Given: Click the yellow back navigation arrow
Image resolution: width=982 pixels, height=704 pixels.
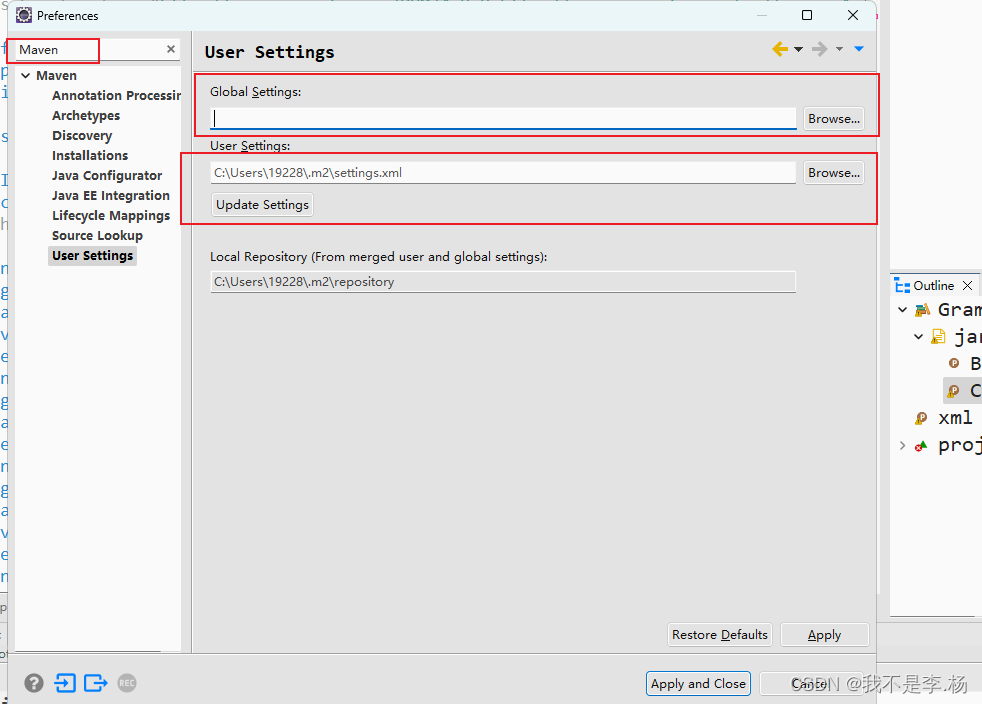Looking at the screenshot, I should pos(780,49).
